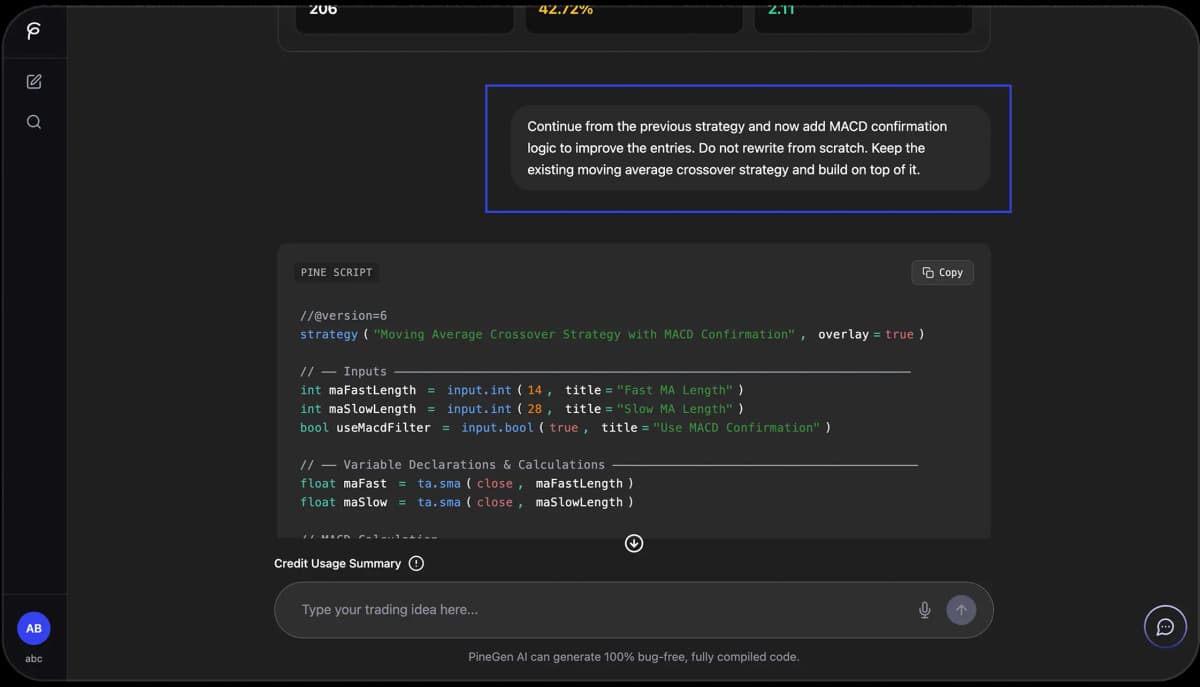This screenshot has width=1200, height=687.
Task: Click the PineGen AI disclaimer text
Action: pyautogui.click(x=634, y=657)
